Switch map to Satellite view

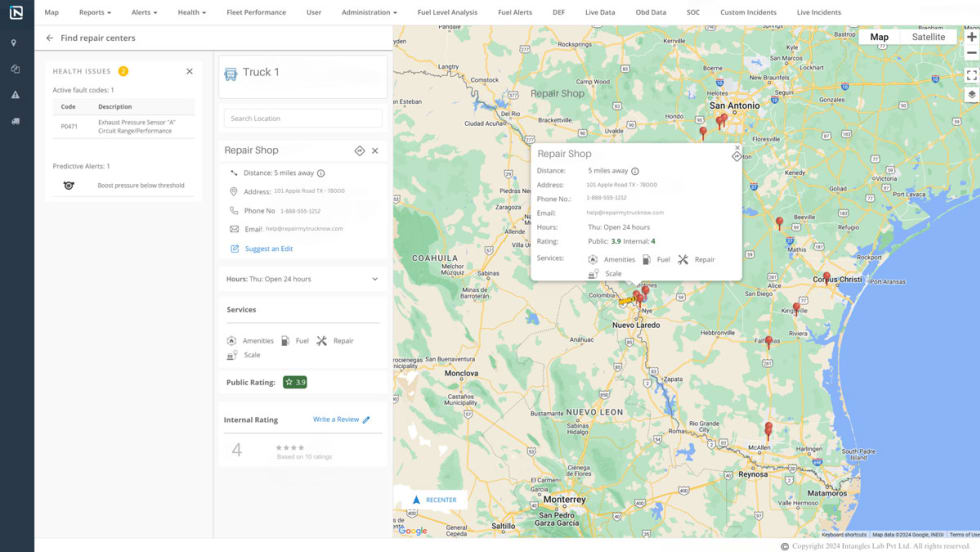click(927, 37)
